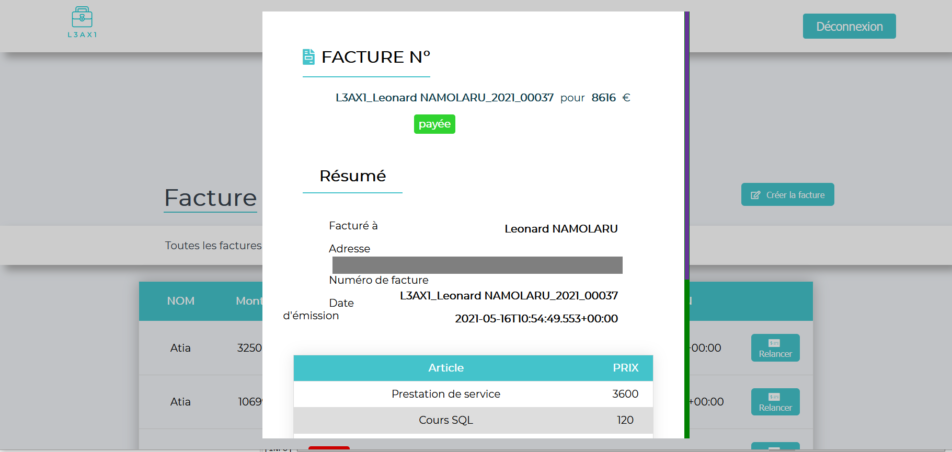Select the Cours SQL article row
Image resolution: width=952 pixels, height=452 pixels.
pos(446,420)
